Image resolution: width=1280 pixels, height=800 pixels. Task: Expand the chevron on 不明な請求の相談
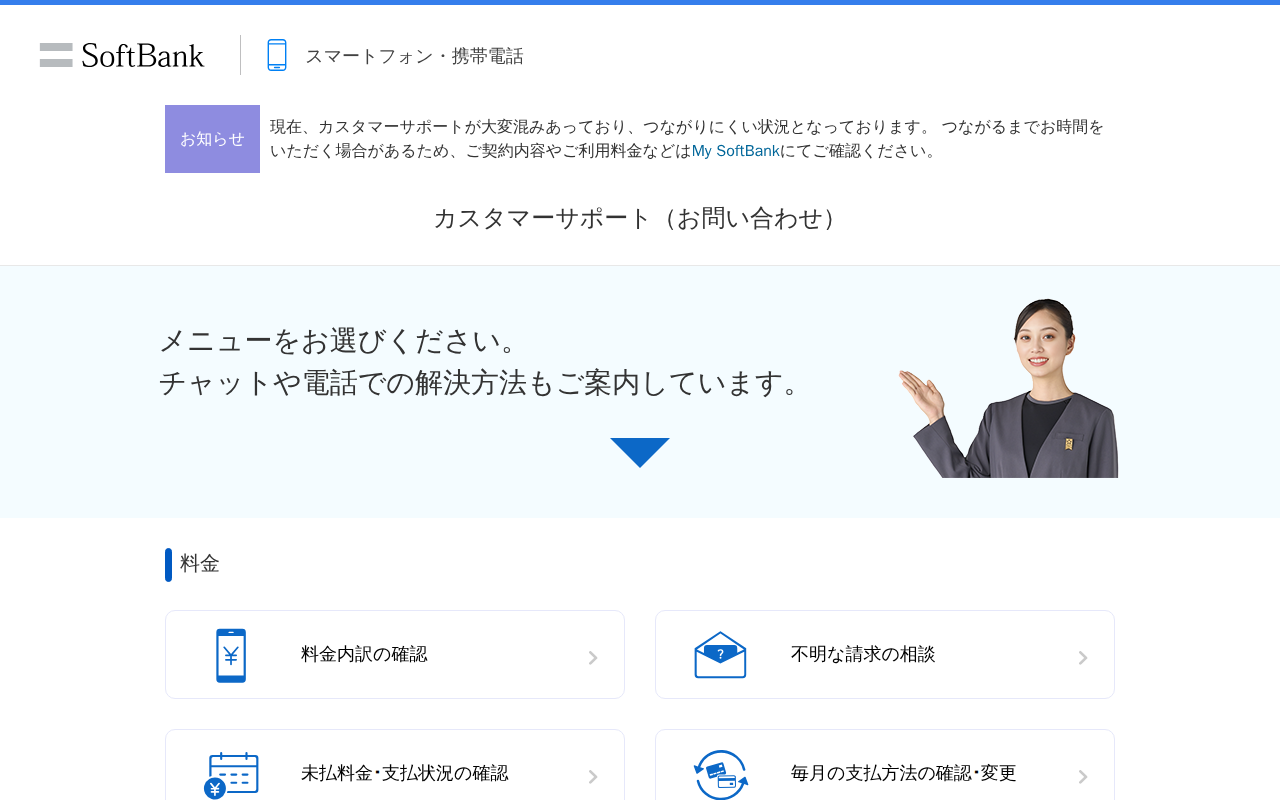click(x=1083, y=658)
